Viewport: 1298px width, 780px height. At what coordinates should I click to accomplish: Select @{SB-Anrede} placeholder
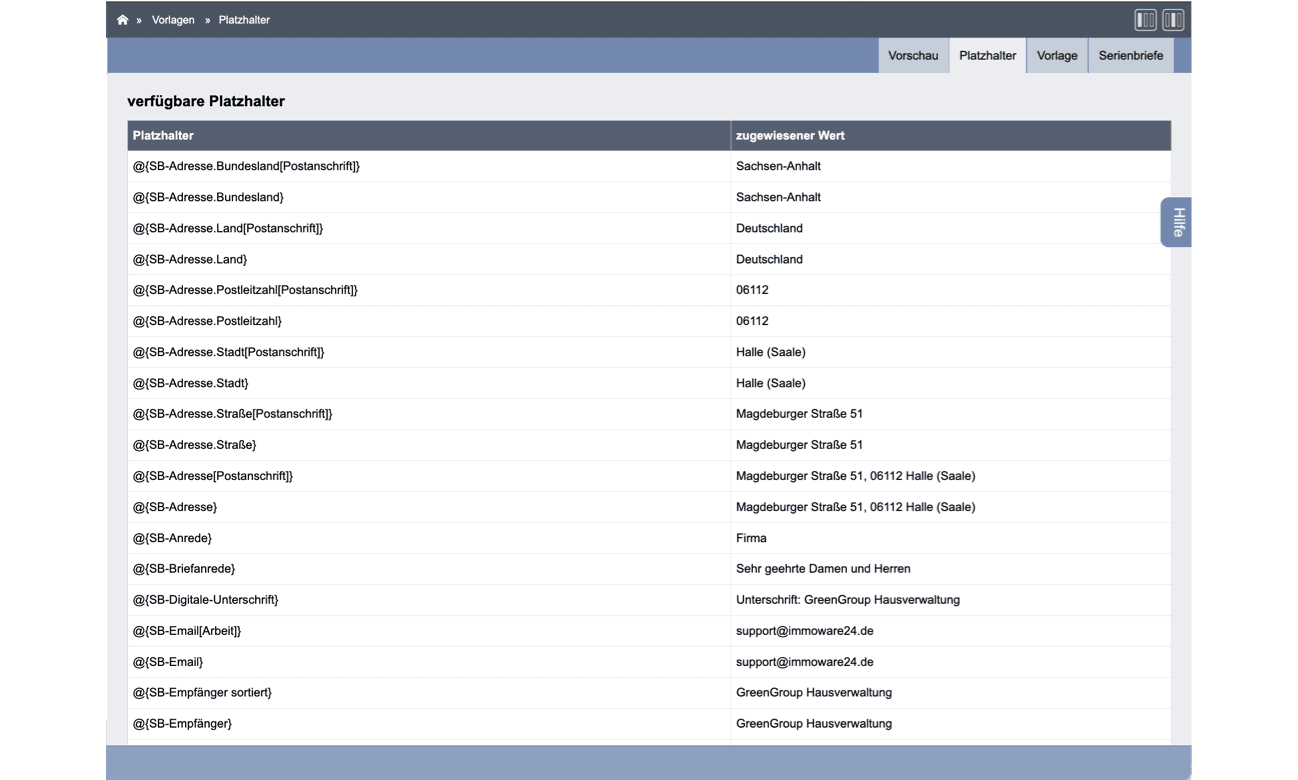[173, 538]
